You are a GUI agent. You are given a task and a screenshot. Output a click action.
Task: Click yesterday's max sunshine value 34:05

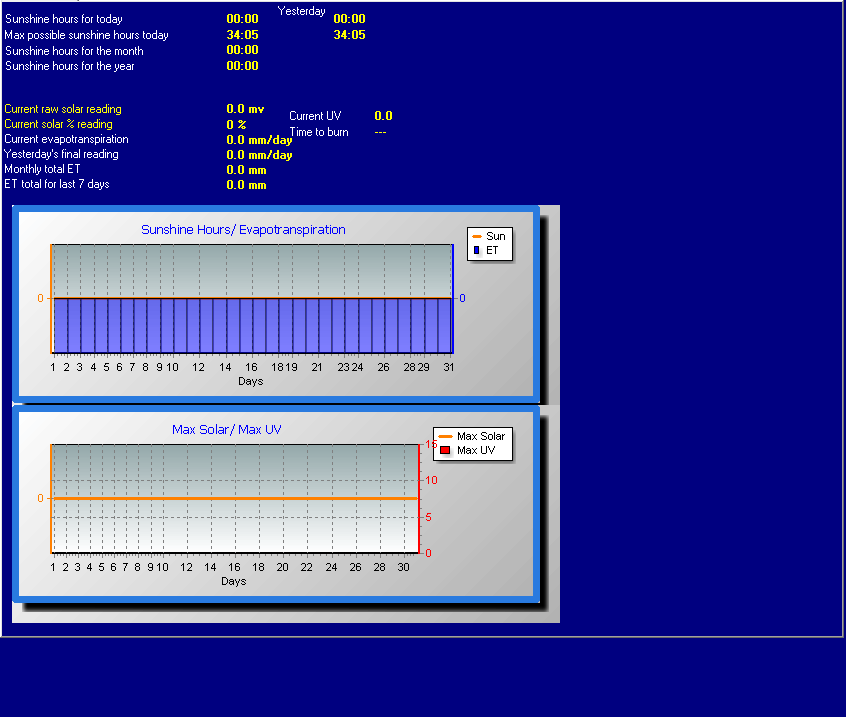[x=349, y=35]
